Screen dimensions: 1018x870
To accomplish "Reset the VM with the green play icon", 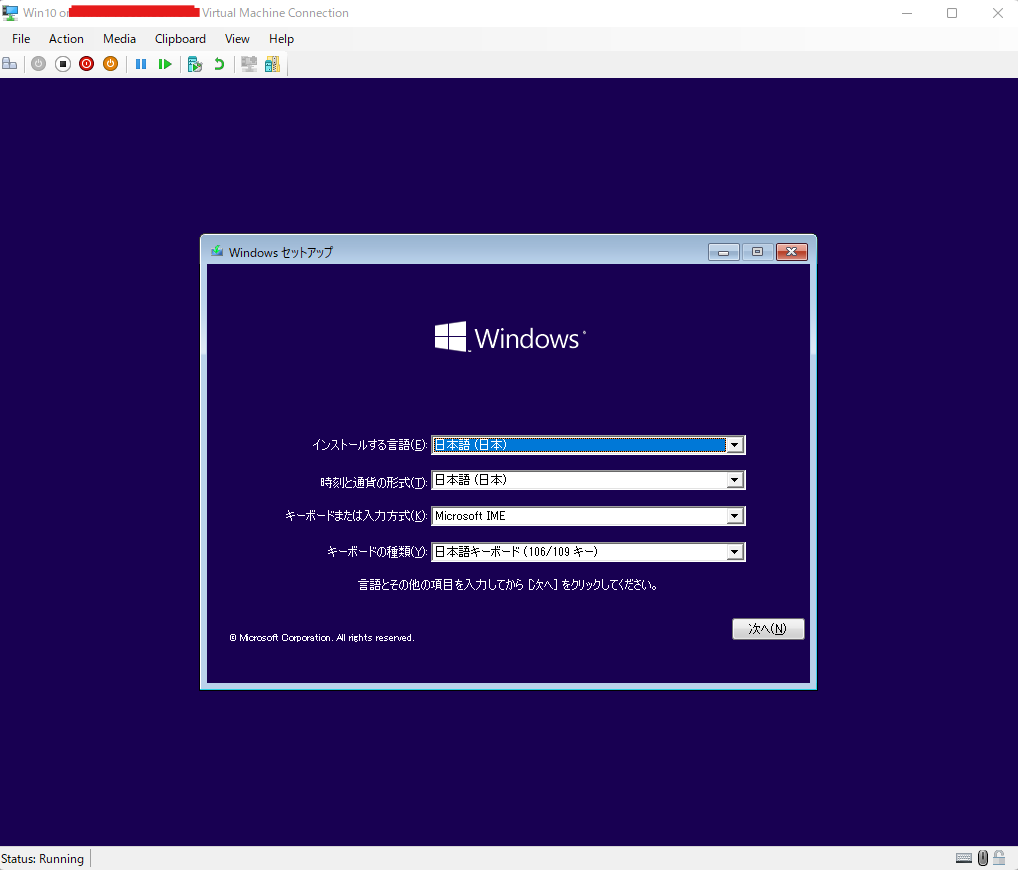I will 165,64.
